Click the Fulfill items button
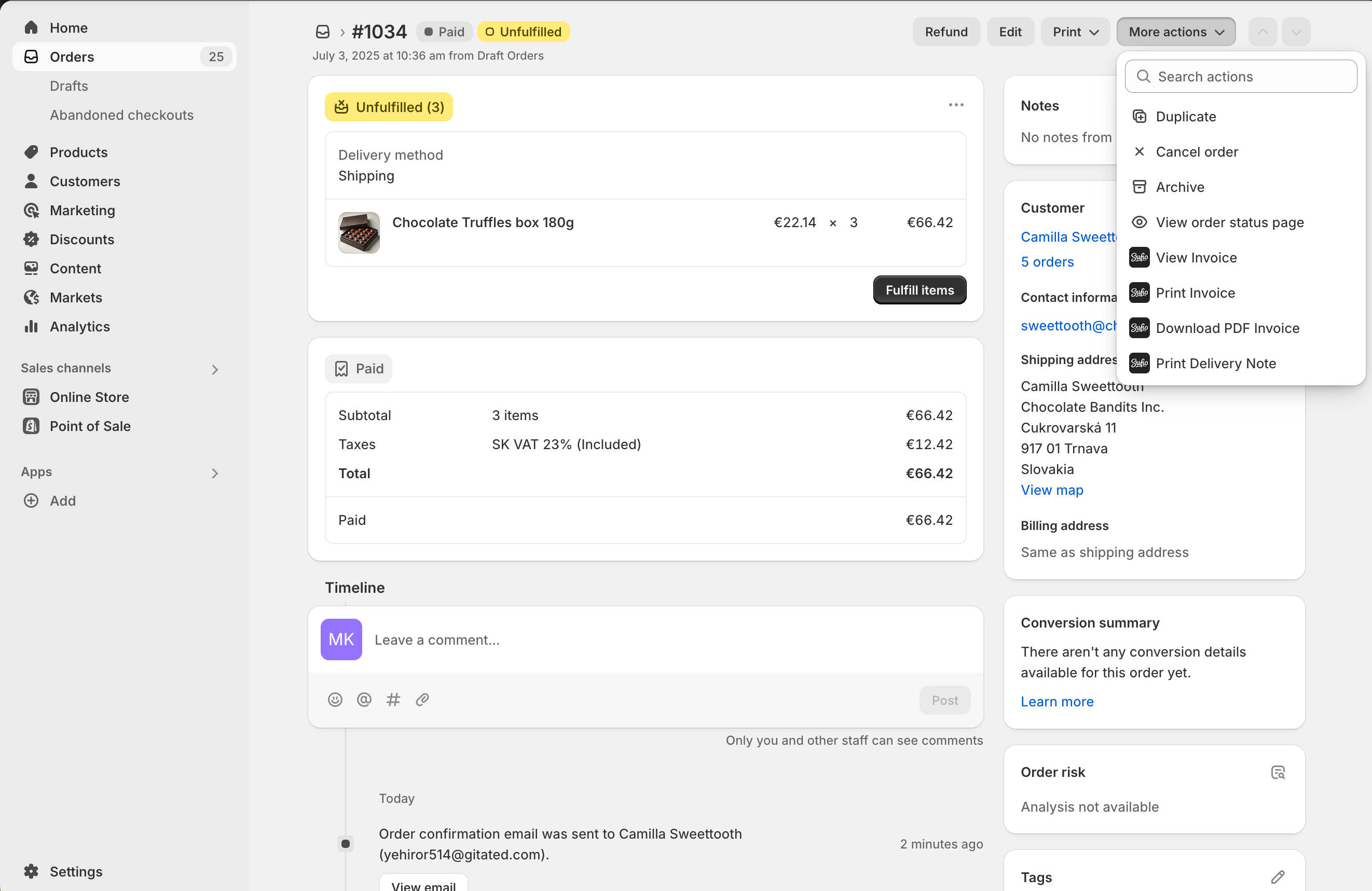The width and height of the screenshot is (1372, 891). 919,290
